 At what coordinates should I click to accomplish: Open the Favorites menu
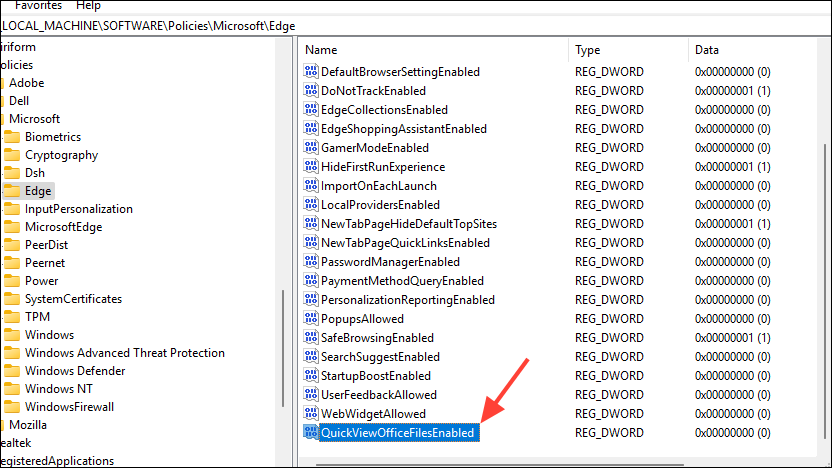pyautogui.click(x=38, y=5)
